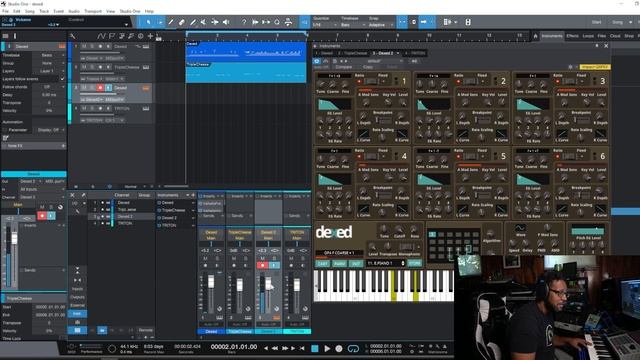Mute the Dexed mixer channel

(205, 258)
